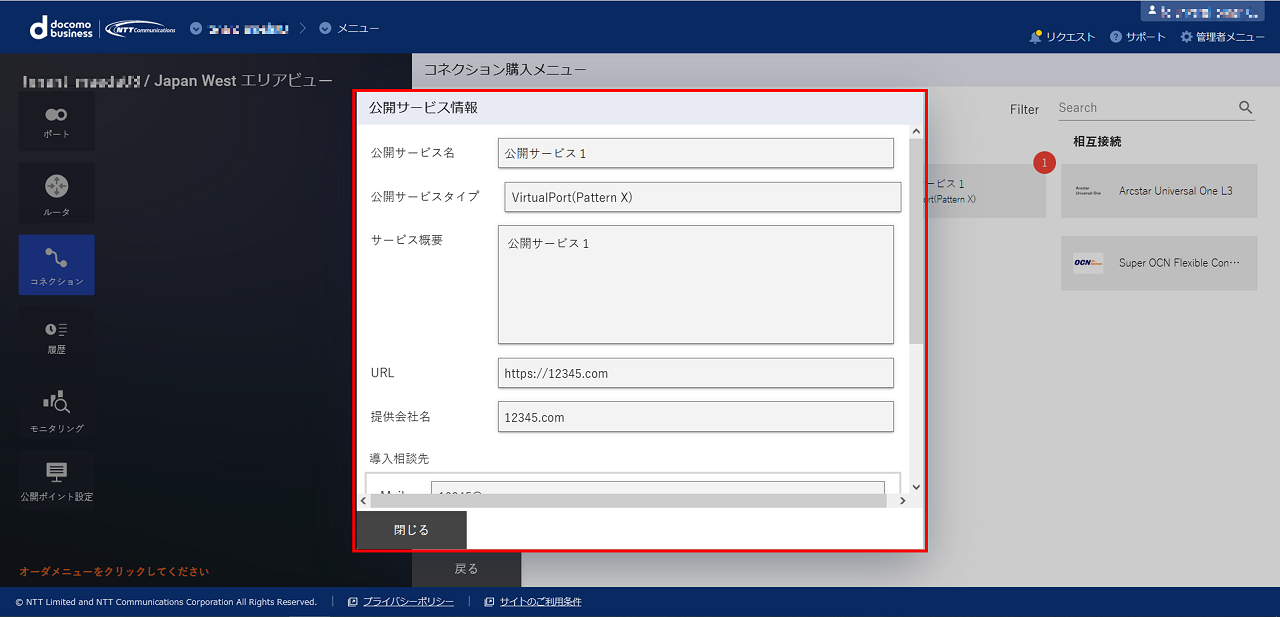Select the Arcstar Universal One L3 service entry

tap(1158, 190)
